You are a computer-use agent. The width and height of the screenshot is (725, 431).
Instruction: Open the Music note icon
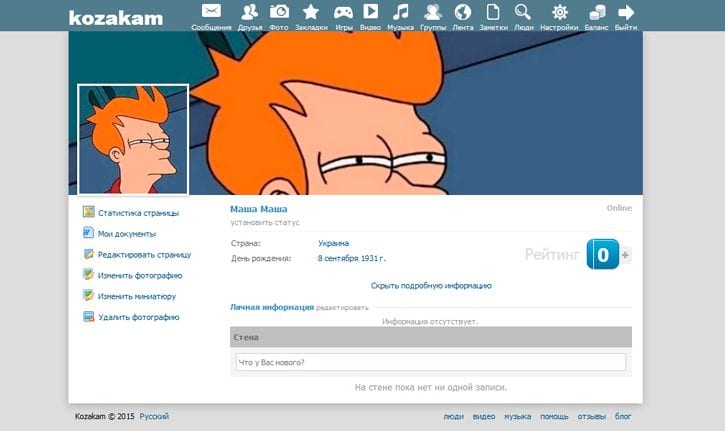point(400,13)
